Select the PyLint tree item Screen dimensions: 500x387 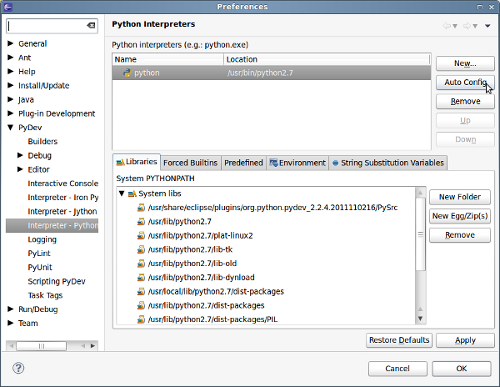click(x=39, y=253)
